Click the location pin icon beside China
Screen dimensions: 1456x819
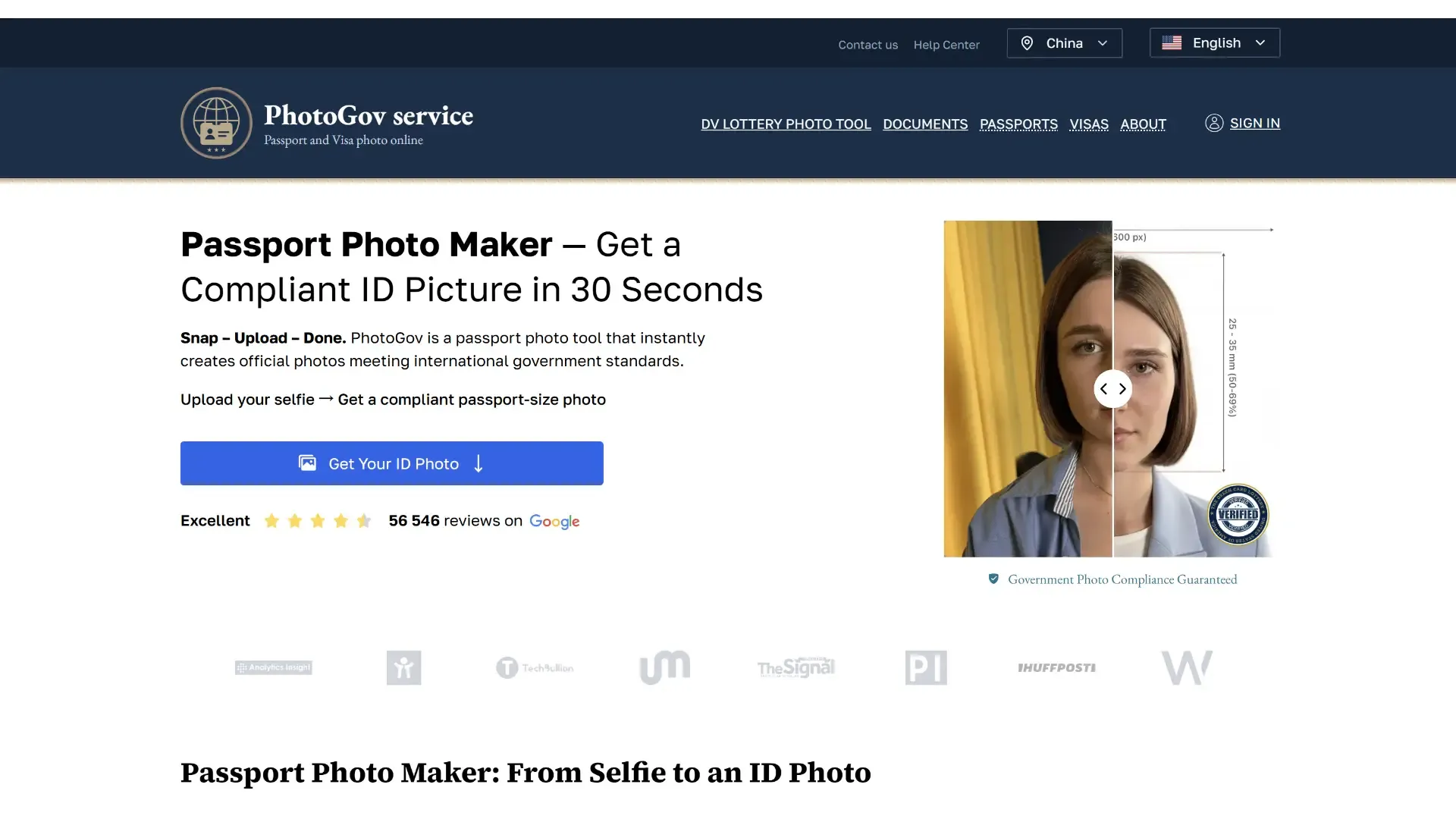click(x=1027, y=43)
